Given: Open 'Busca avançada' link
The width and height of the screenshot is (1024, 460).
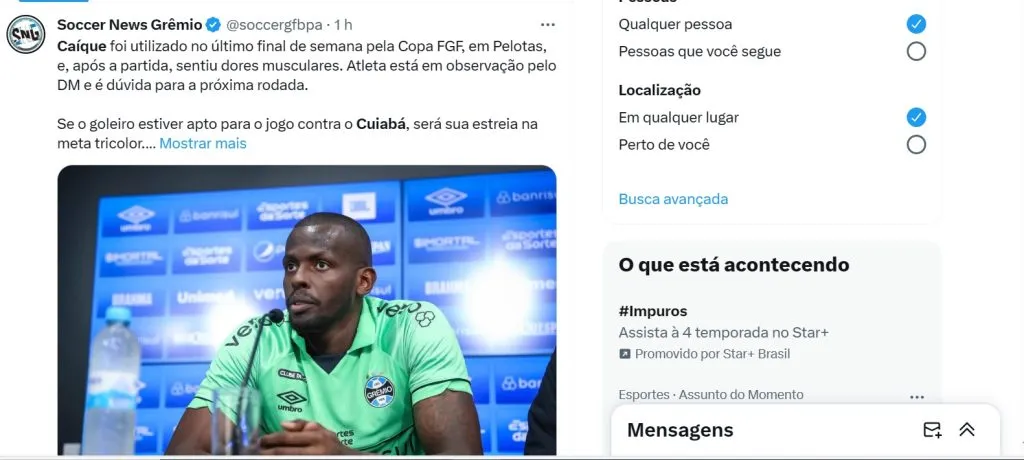Looking at the screenshot, I should click(x=673, y=199).
